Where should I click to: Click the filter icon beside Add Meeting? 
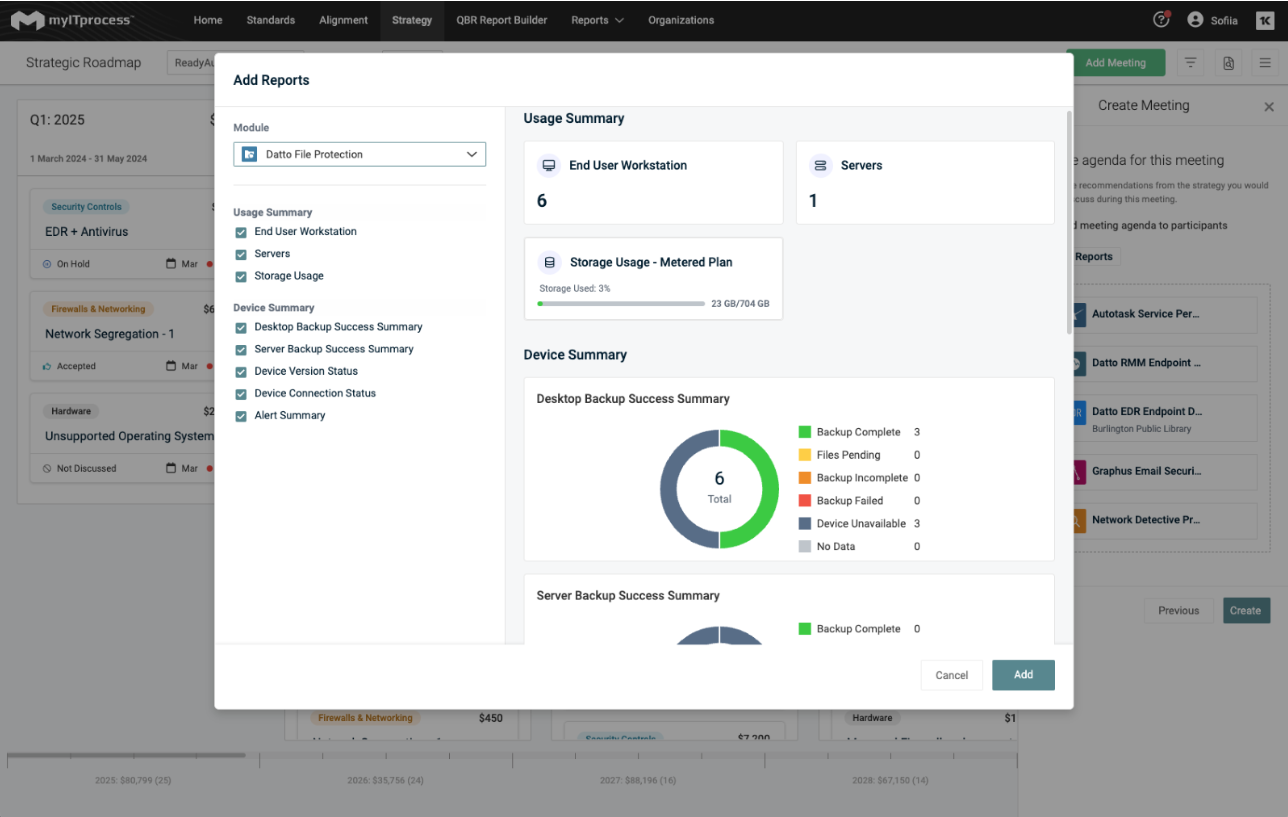pos(1190,63)
